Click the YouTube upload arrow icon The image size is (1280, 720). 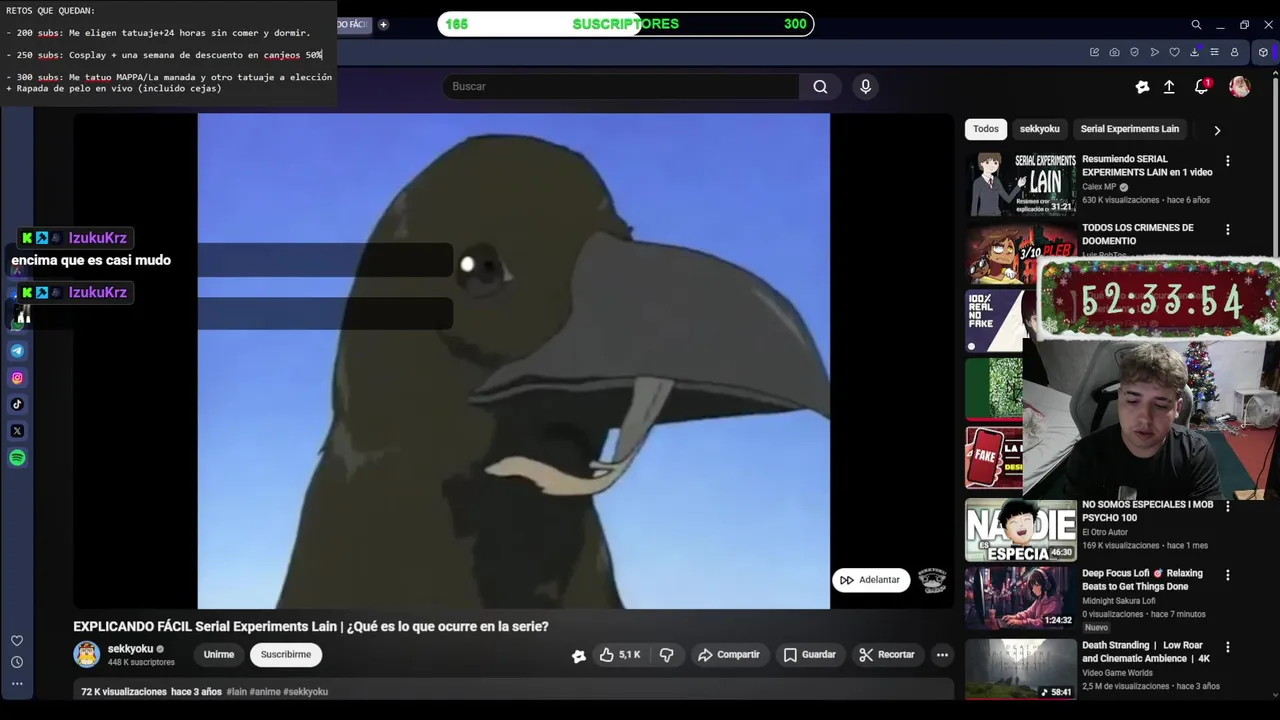tap(1169, 87)
